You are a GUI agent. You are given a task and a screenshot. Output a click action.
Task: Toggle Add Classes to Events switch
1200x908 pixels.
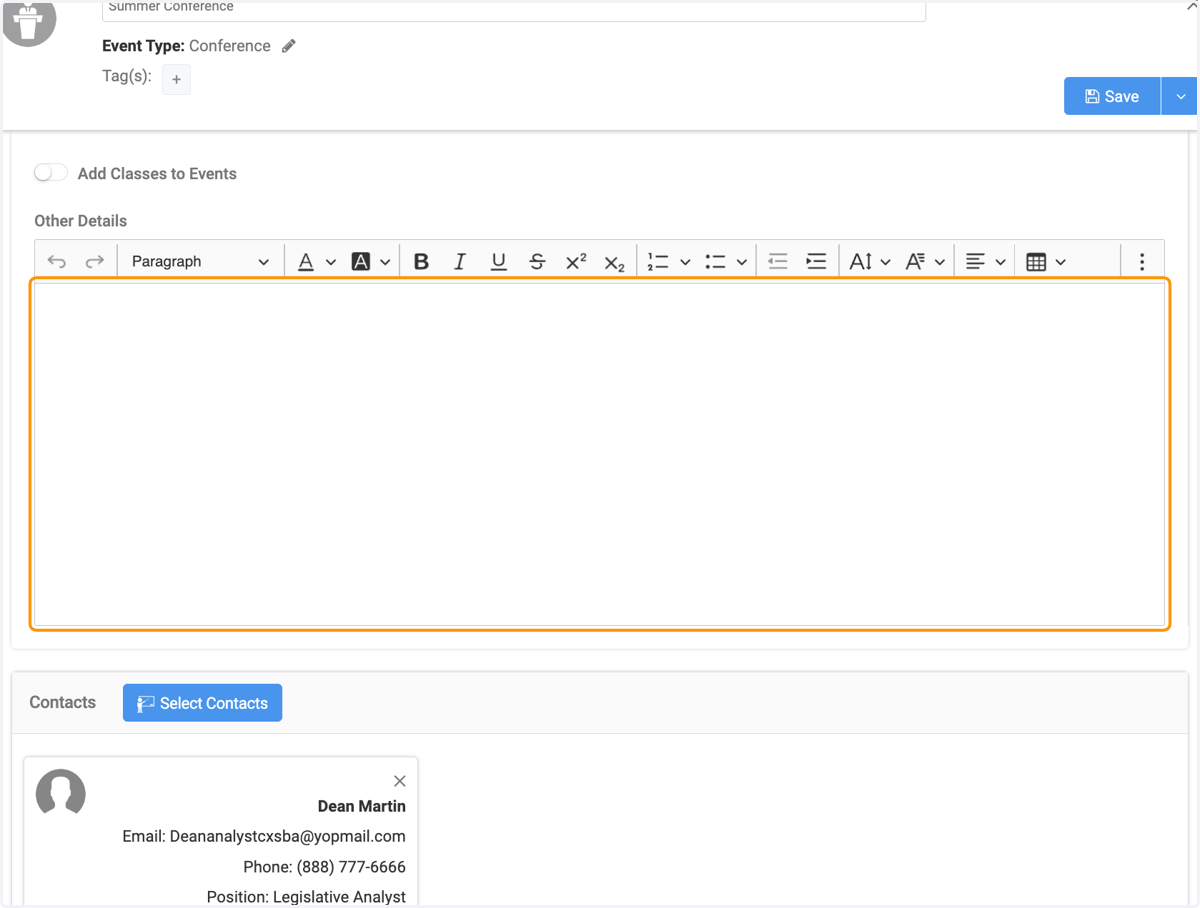pos(51,173)
